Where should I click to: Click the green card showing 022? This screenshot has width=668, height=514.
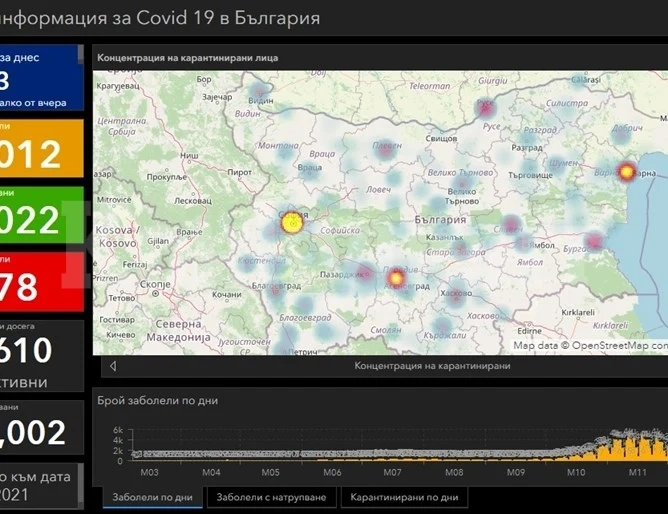click(41, 215)
